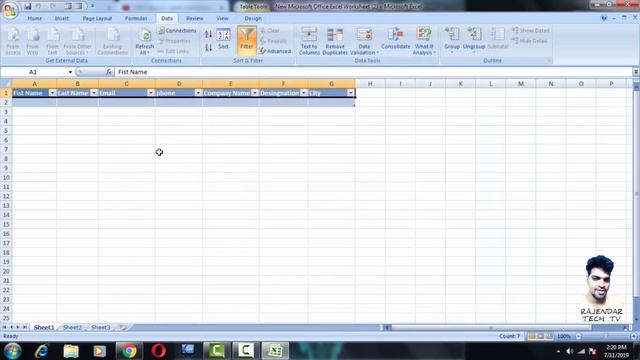Open the Windows Start menu
Viewport: 640px width, 360px height.
pos(12,351)
